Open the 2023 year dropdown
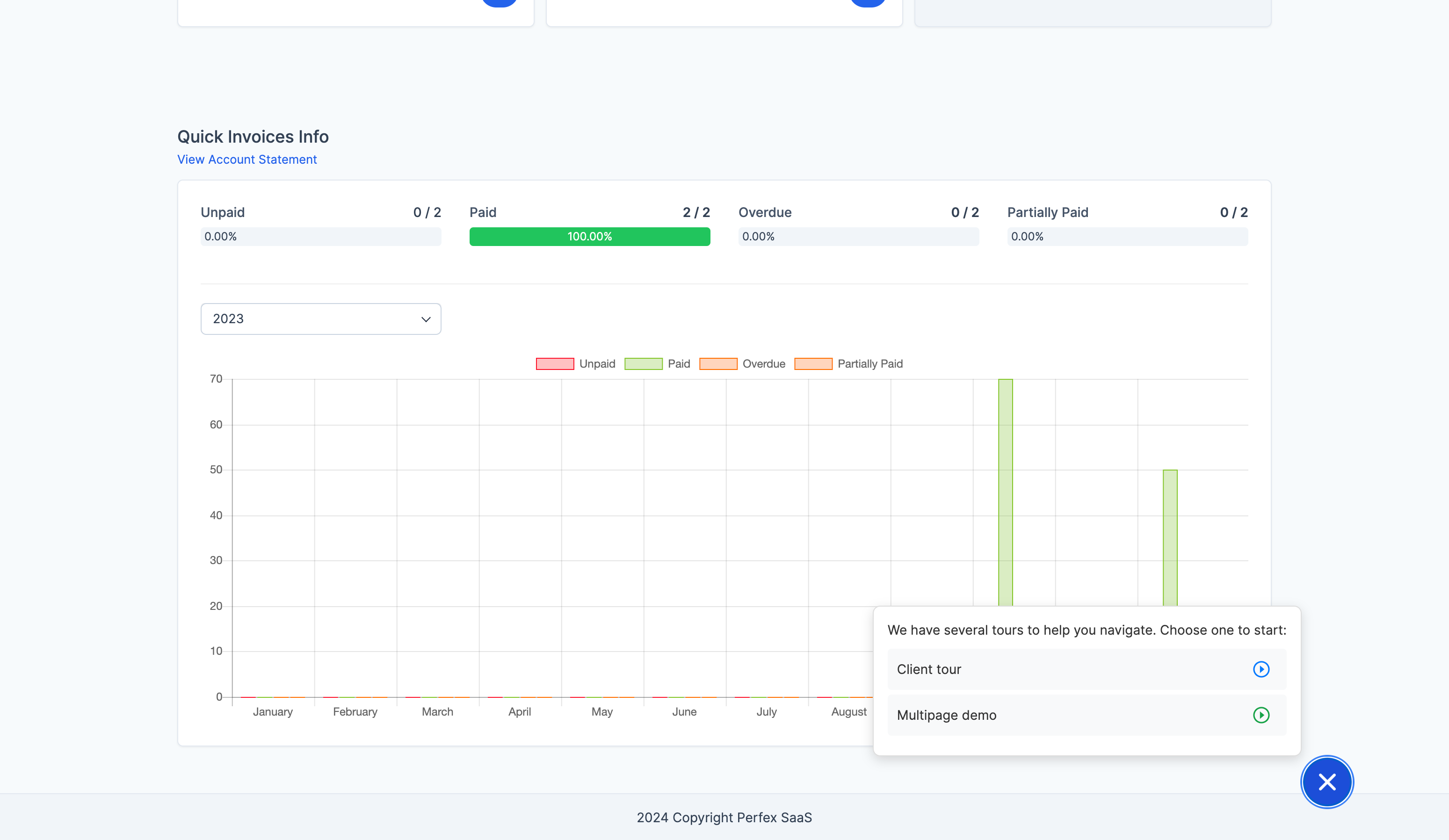Screen dimensions: 1449x840 coord(320,319)
